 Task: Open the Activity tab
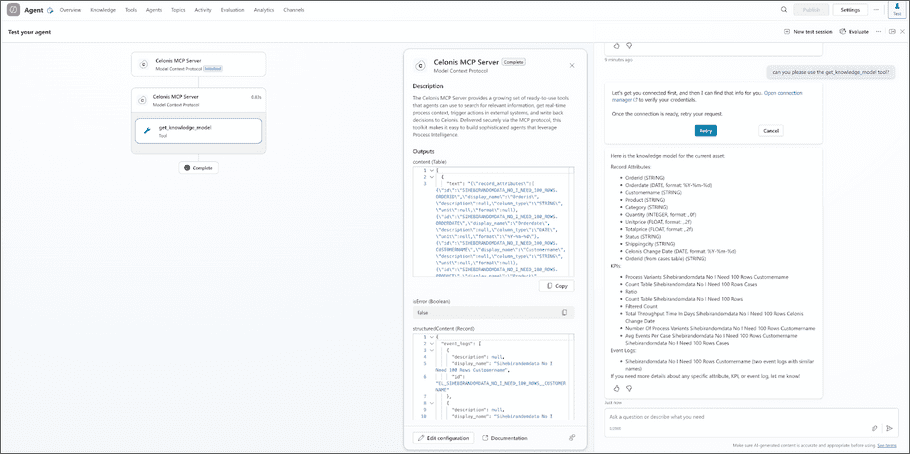203,10
